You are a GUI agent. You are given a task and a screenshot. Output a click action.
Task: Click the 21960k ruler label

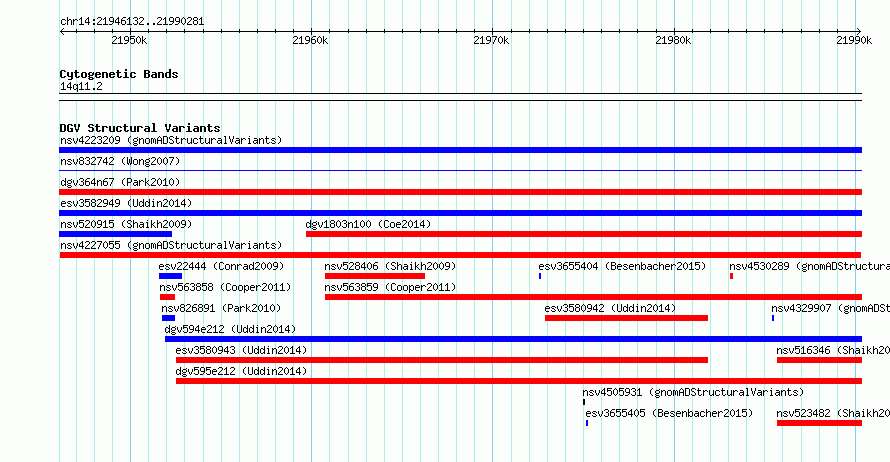click(x=310, y=40)
